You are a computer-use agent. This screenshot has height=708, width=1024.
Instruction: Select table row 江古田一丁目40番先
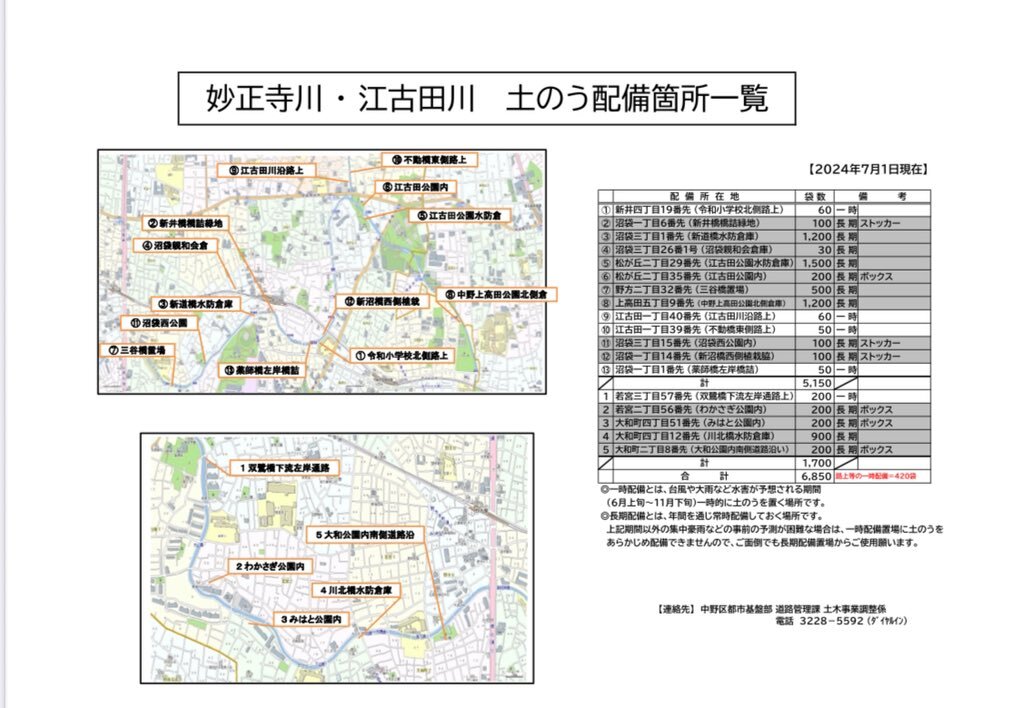(764, 316)
